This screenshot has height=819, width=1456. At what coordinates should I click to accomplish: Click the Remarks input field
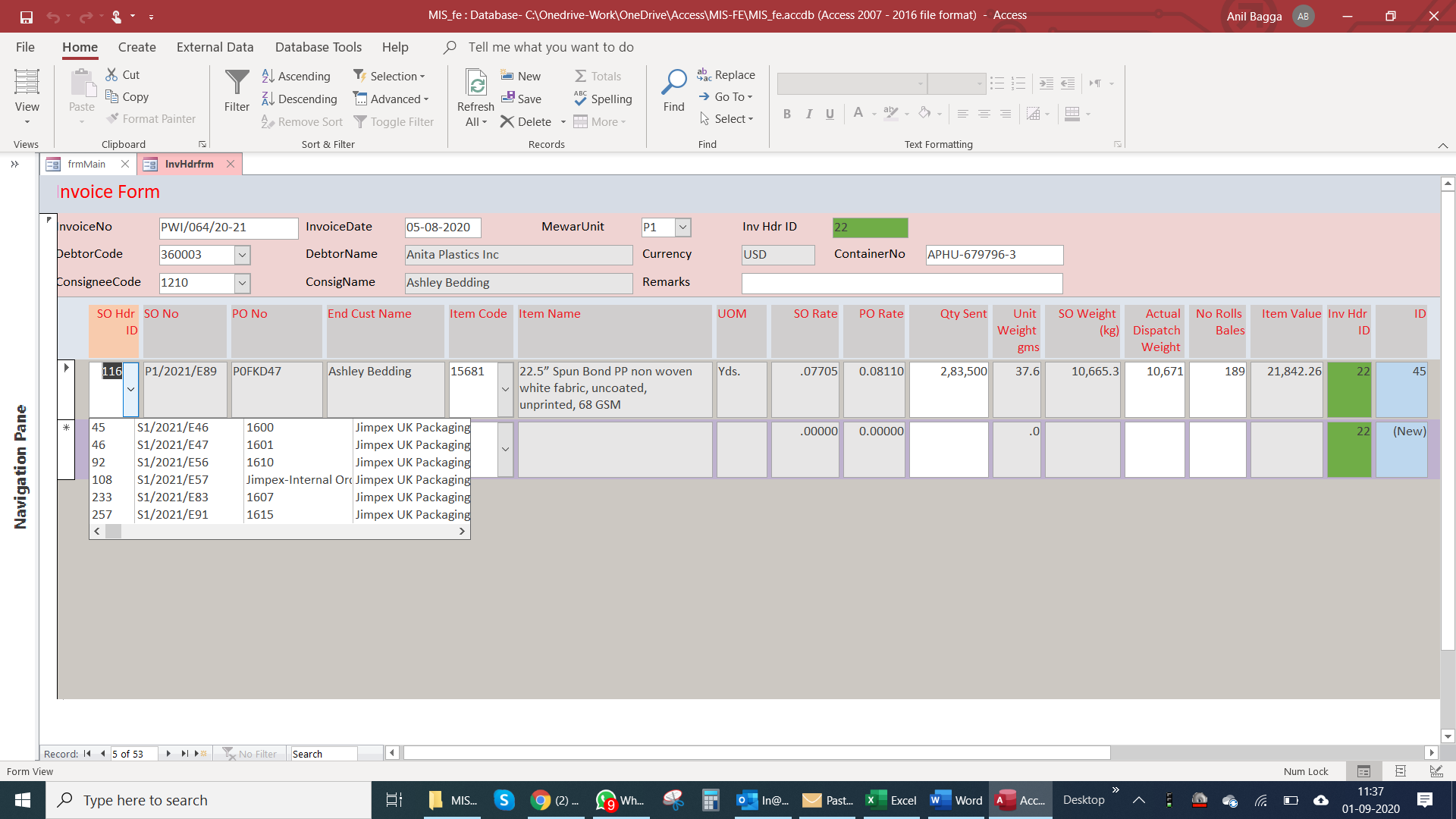pyautogui.click(x=901, y=283)
